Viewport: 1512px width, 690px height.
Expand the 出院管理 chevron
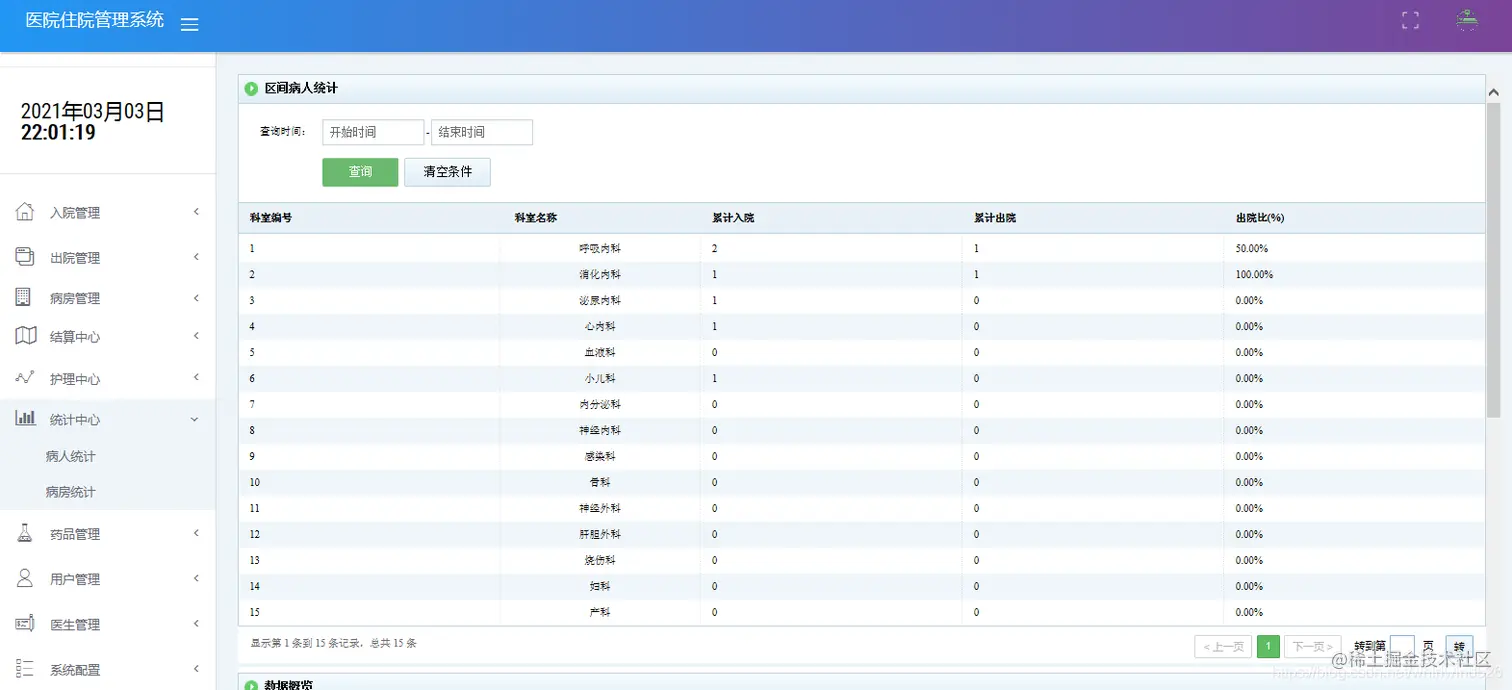click(196, 256)
